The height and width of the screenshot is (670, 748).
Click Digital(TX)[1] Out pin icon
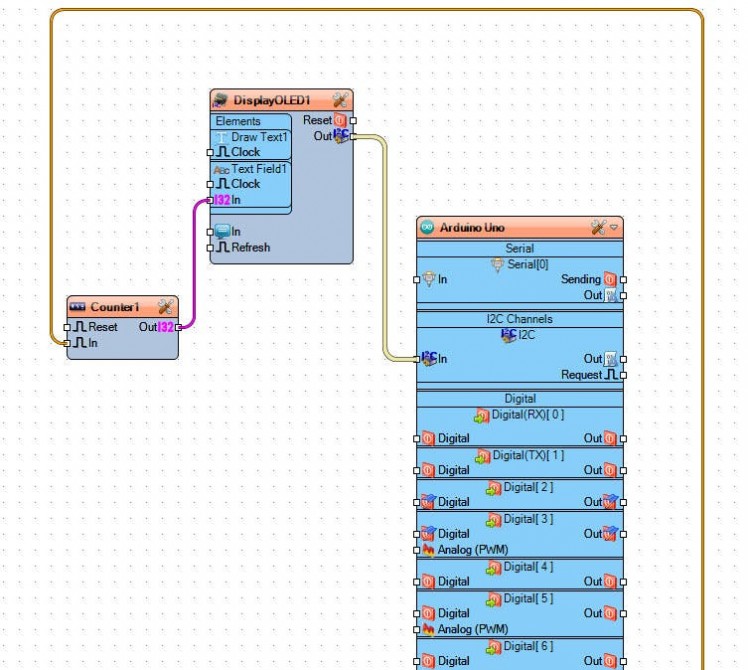610,470
